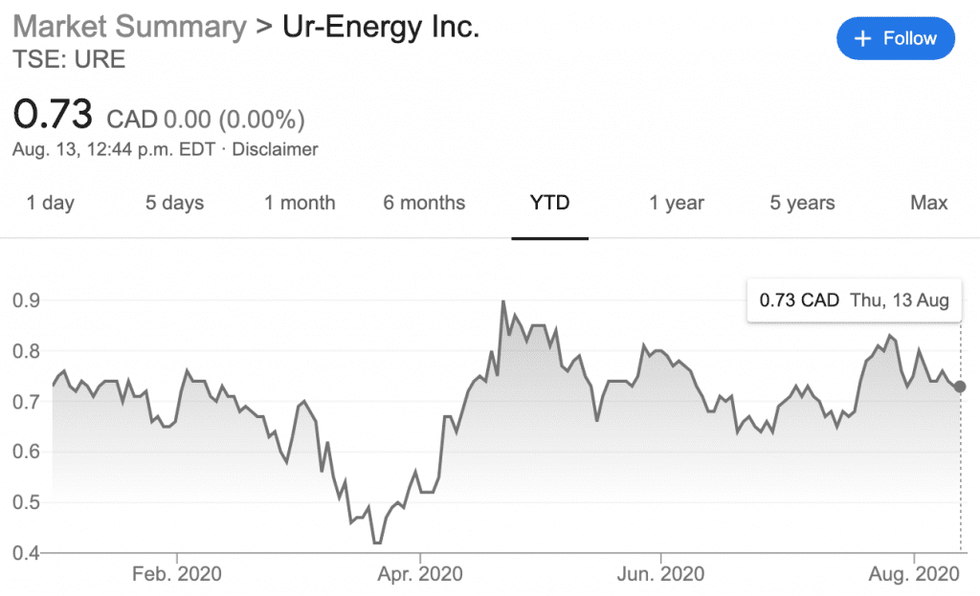Click the Aug. 2020 axis label
Image resolution: width=980 pixels, height=596 pixels.
click(914, 575)
